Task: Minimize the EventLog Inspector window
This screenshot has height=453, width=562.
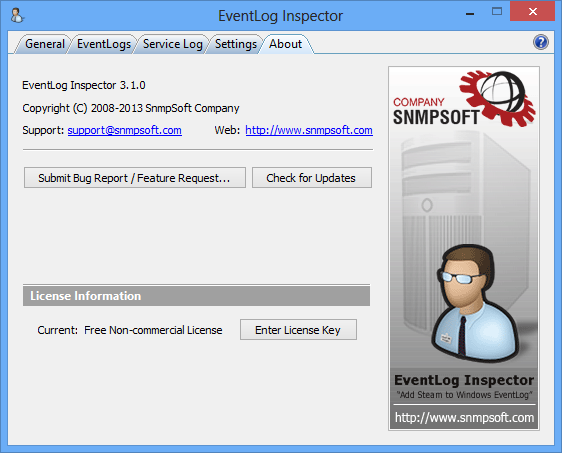Action: click(x=470, y=14)
